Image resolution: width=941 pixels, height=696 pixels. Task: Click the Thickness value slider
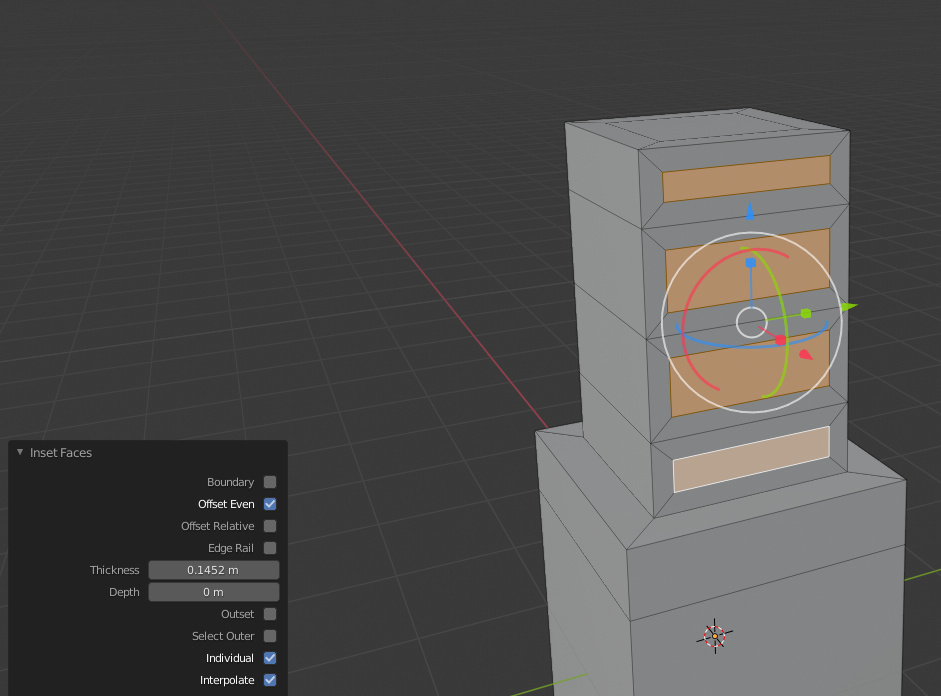click(213, 570)
